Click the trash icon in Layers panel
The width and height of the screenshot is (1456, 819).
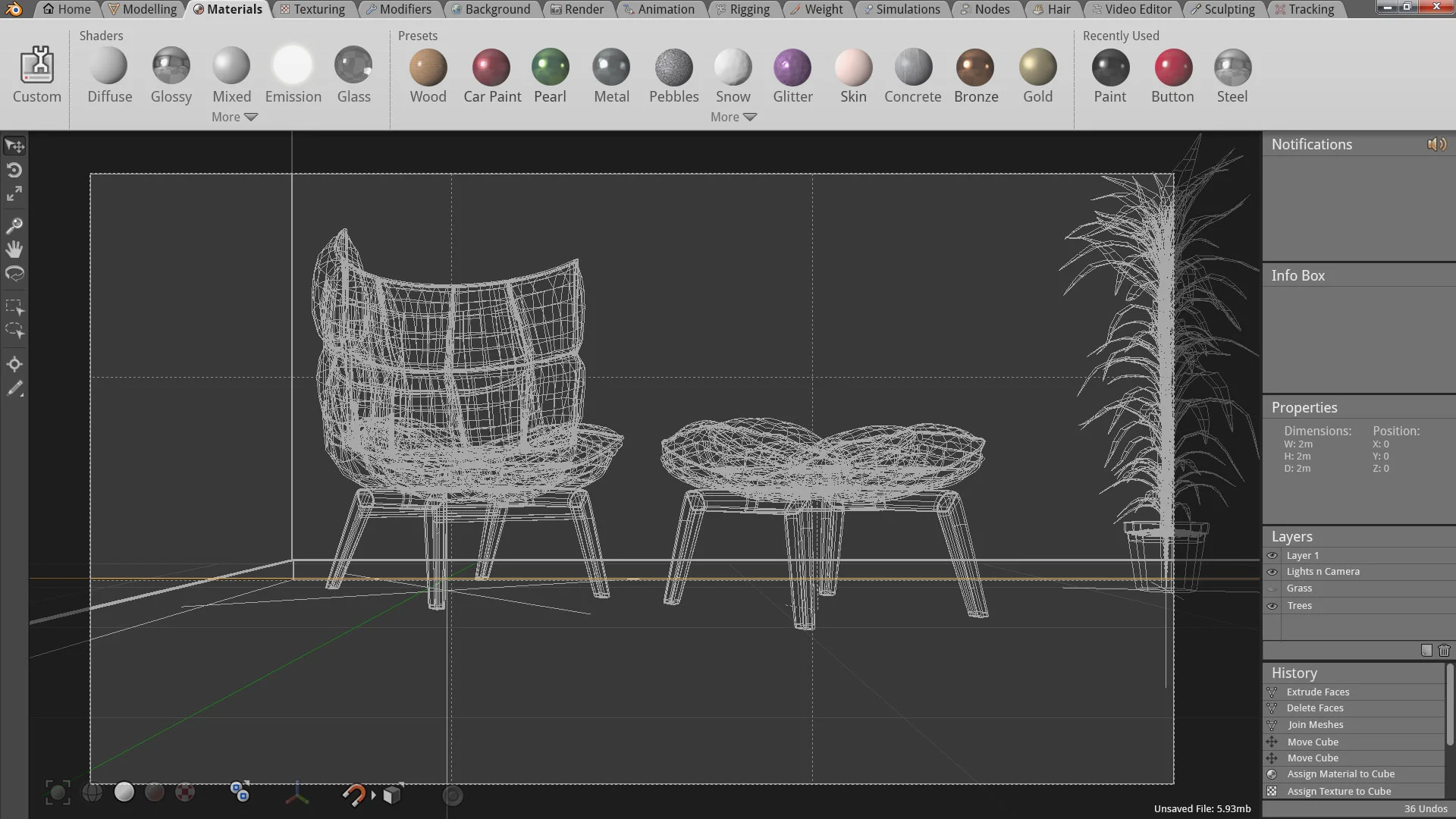[x=1444, y=651]
